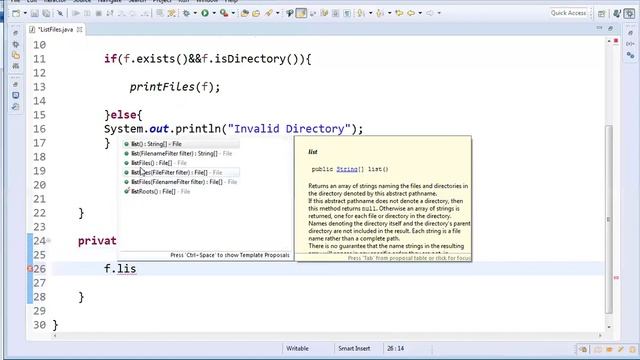The image size is (640, 360).
Task: Toggle Skip All Breakpoints icon
Action: click(x=60, y=13)
